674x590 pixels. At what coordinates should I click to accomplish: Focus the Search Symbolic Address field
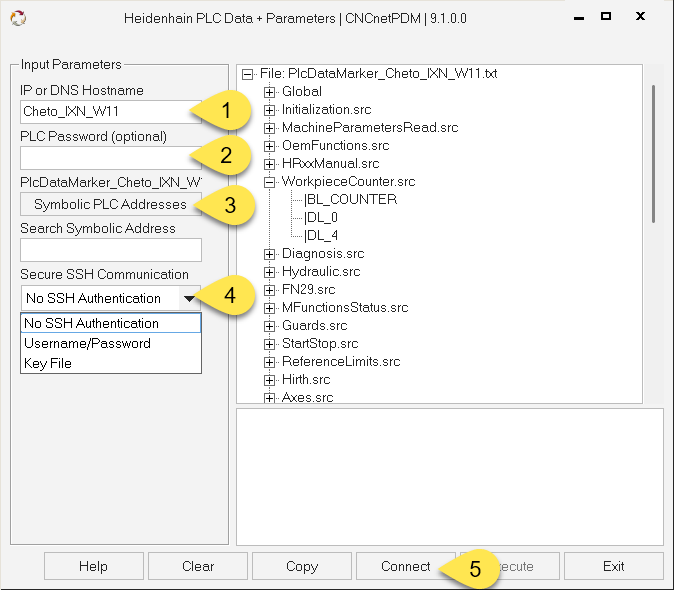pos(111,250)
